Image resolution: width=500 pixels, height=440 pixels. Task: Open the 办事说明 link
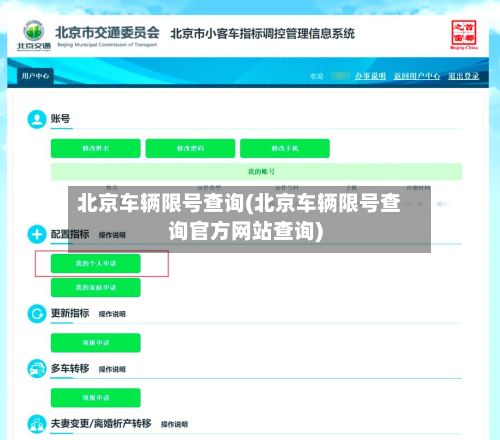(370, 76)
